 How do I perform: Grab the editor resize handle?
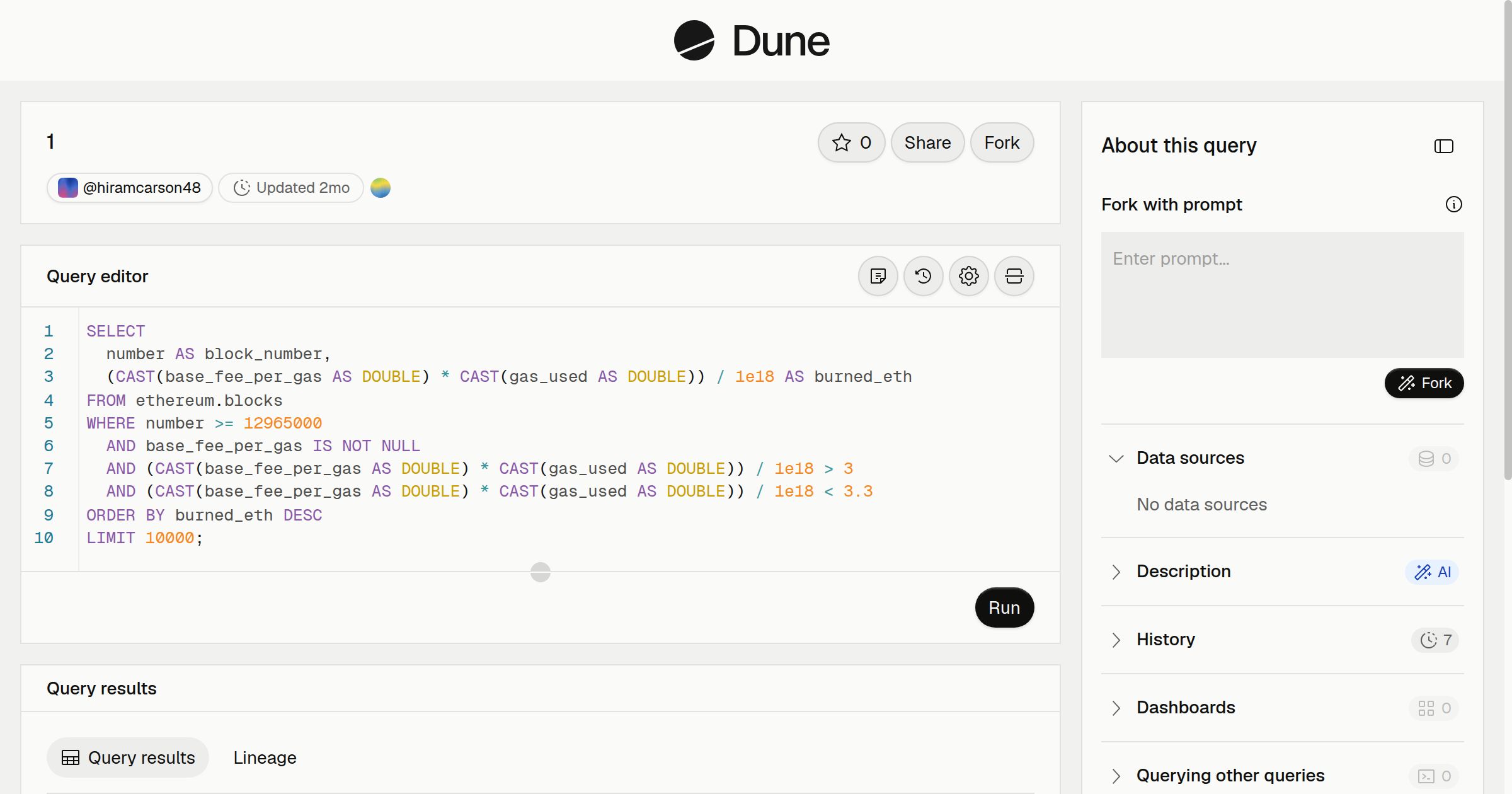(x=540, y=572)
